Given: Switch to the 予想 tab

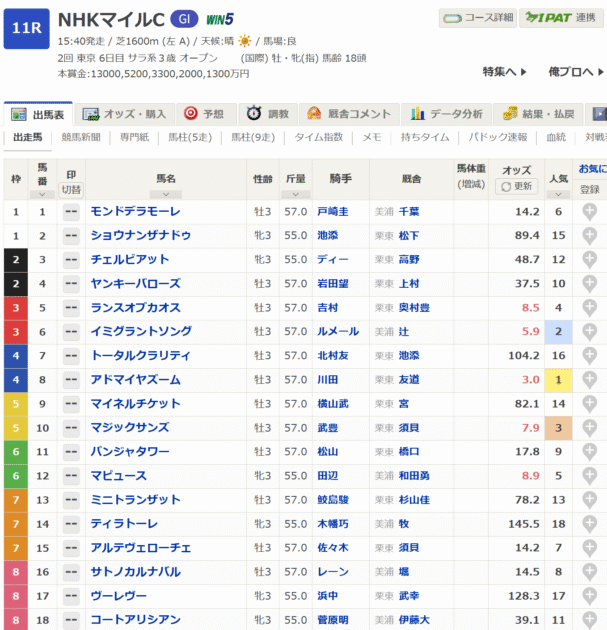Looking at the screenshot, I should click(206, 114).
